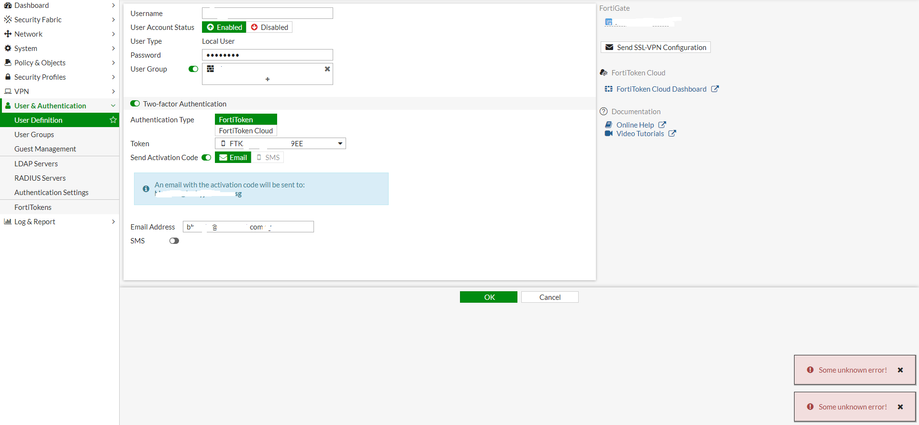Remove the user group with X icon
Screen dimensions: 919x425
click(327, 69)
